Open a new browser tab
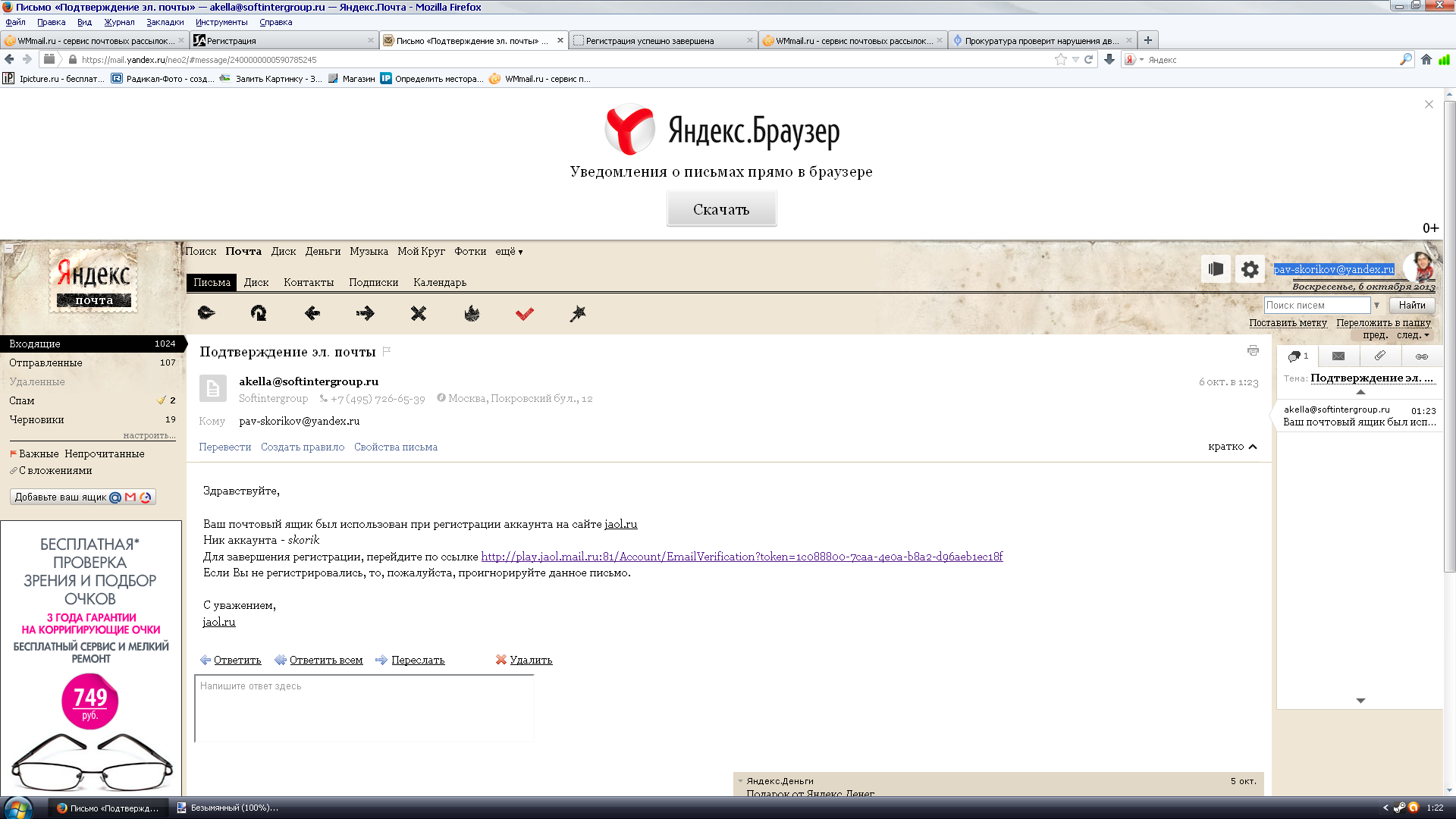This screenshot has width=1456, height=819. point(1148,40)
